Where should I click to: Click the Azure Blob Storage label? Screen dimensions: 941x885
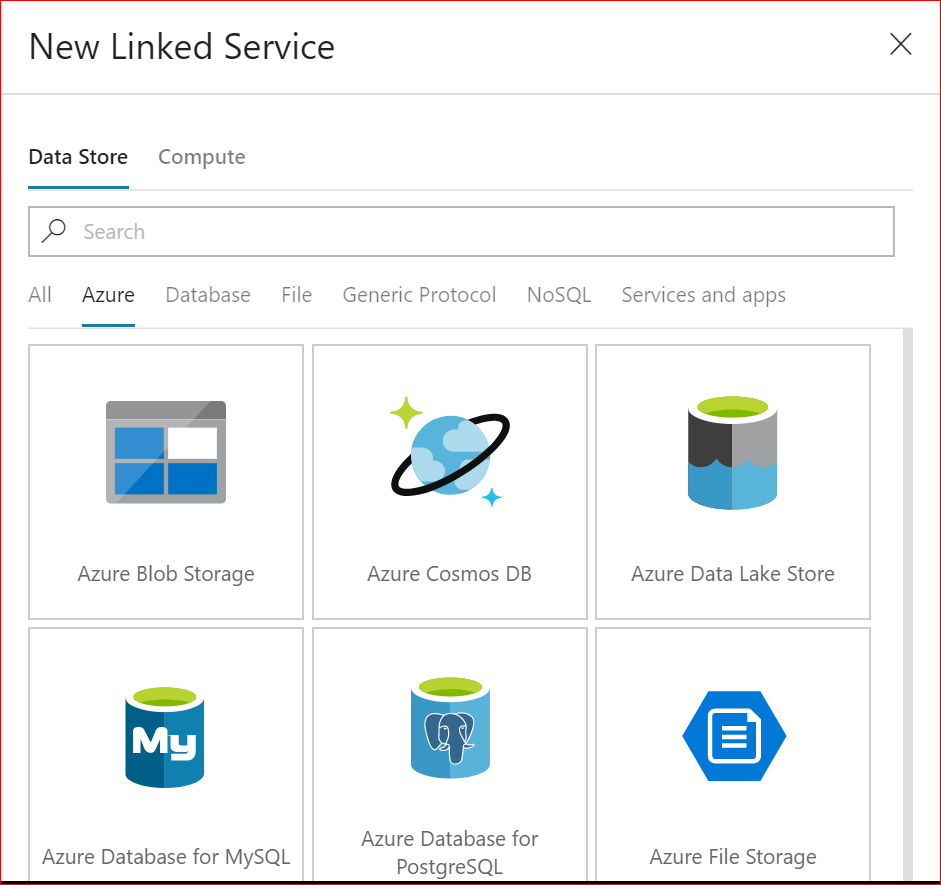(x=166, y=574)
